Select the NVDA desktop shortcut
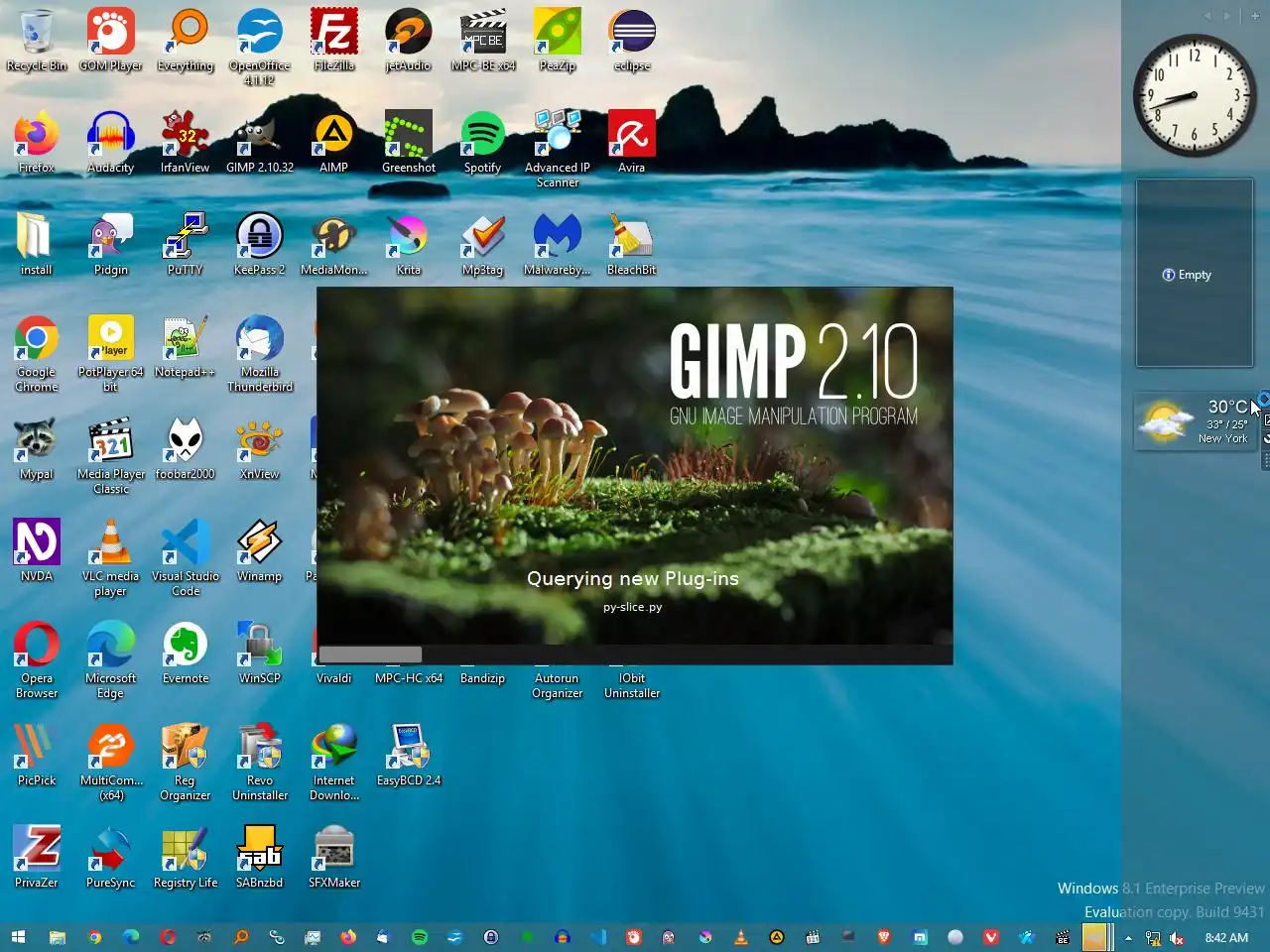Image resolution: width=1270 pixels, height=952 pixels. click(37, 550)
